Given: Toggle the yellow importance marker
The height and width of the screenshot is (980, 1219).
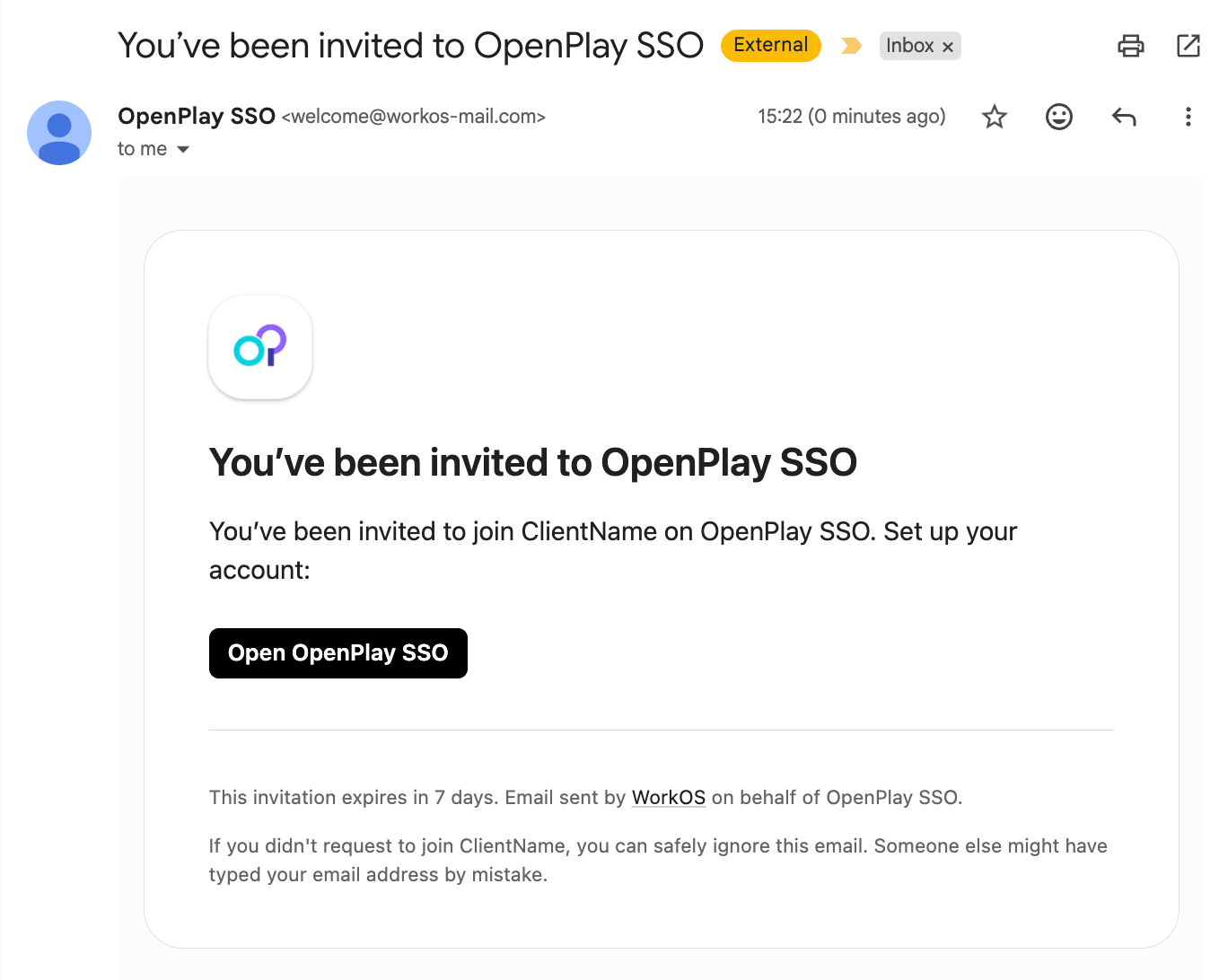Looking at the screenshot, I should coord(851,46).
